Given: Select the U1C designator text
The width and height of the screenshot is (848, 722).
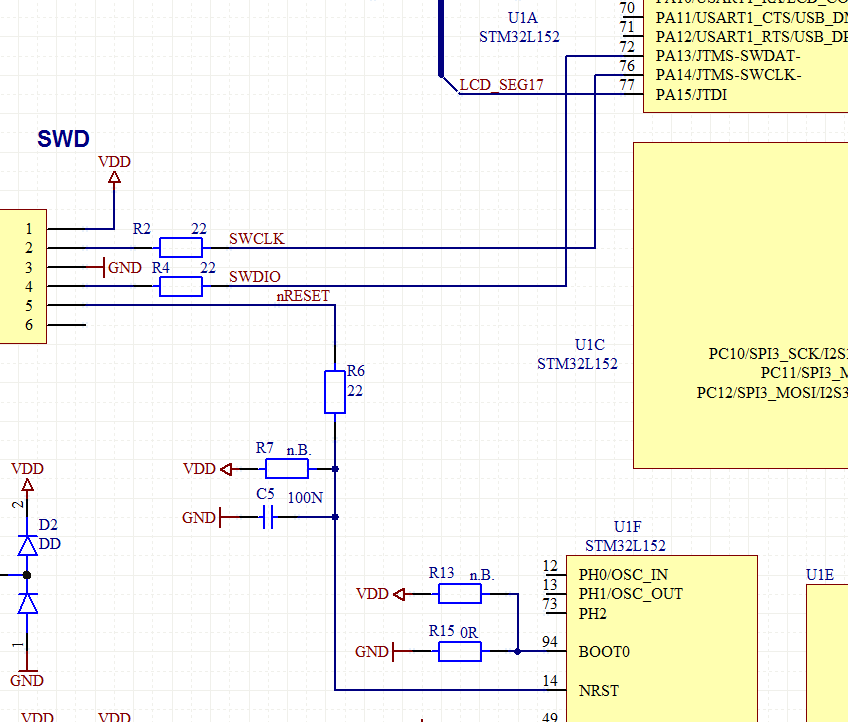Looking at the screenshot, I should pyautogui.click(x=590, y=345).
